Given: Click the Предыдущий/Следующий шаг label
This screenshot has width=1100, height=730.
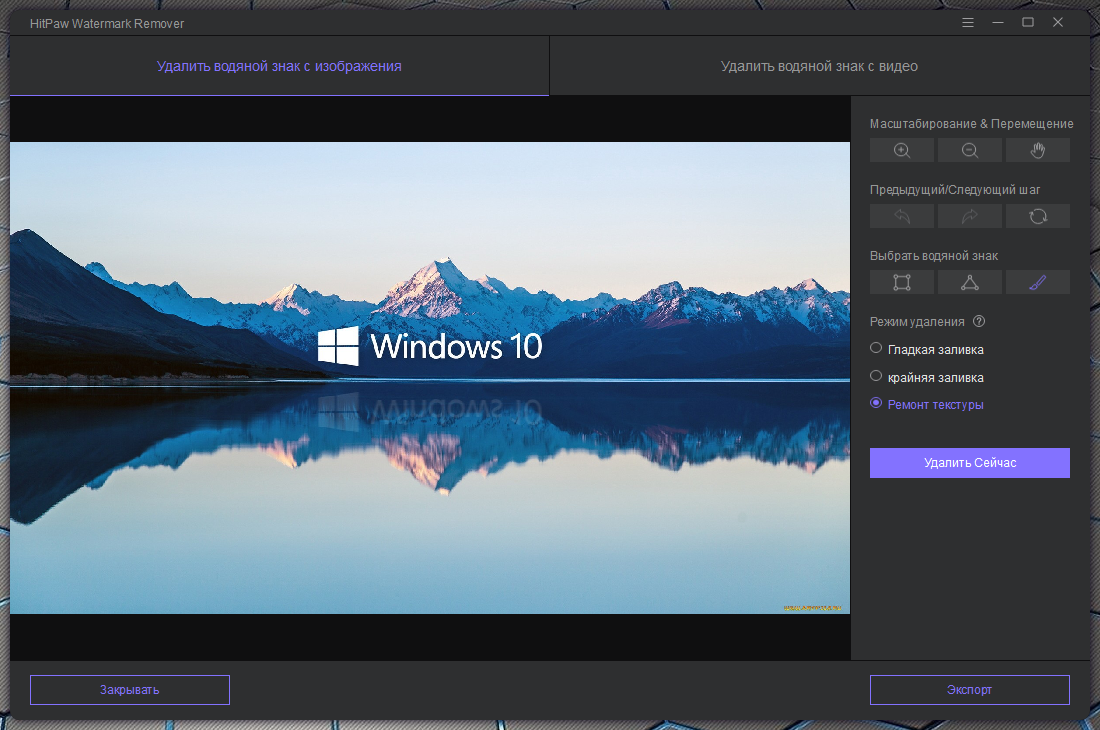Looking at the screenshot, I should coord(955,189).
